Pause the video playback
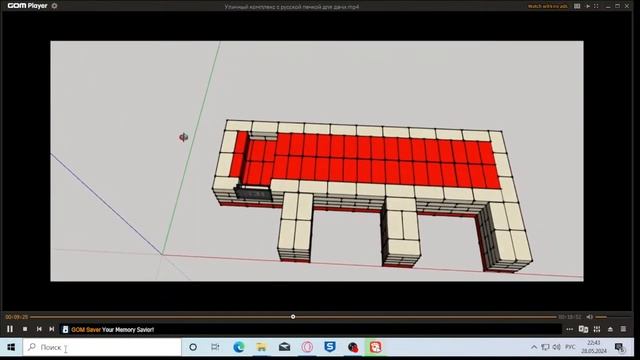Image resolution: width=640 pixels, height=360 pixels. tap(10, 329)
